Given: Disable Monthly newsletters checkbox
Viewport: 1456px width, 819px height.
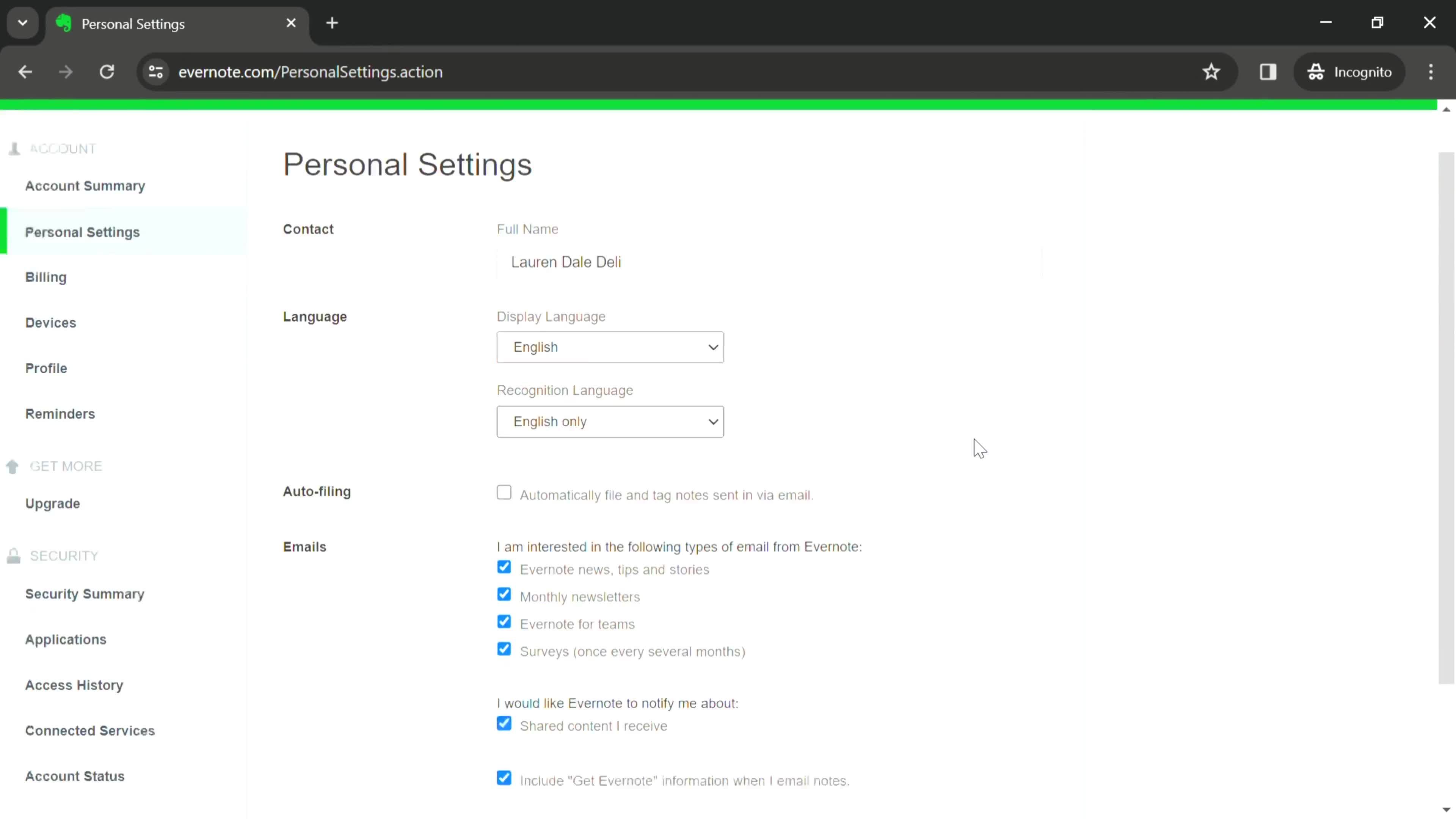Looking at the screenshot, I should (x=504, y=594).
